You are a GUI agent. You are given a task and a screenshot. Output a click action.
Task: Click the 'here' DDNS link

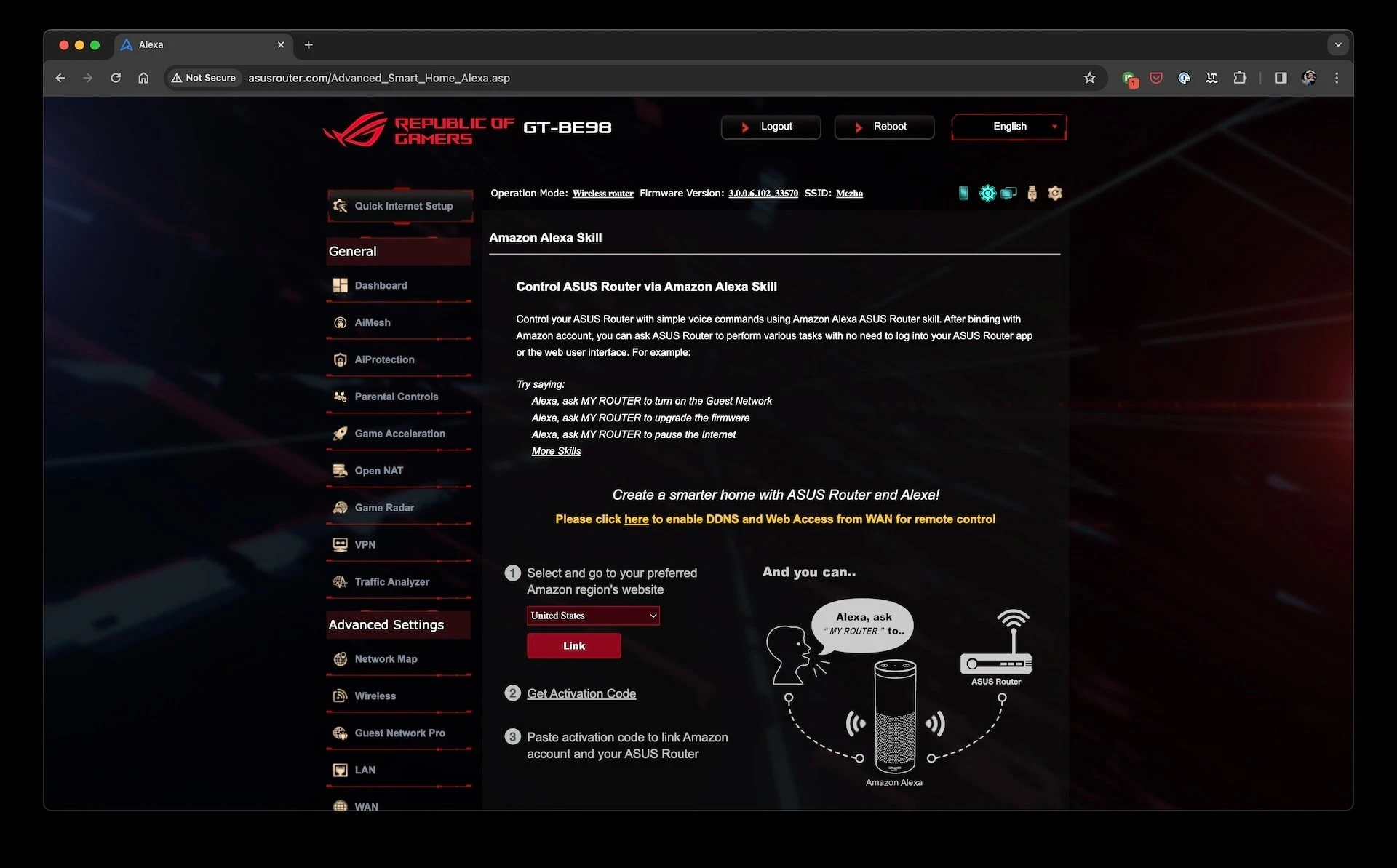click(x=636, y=519)
